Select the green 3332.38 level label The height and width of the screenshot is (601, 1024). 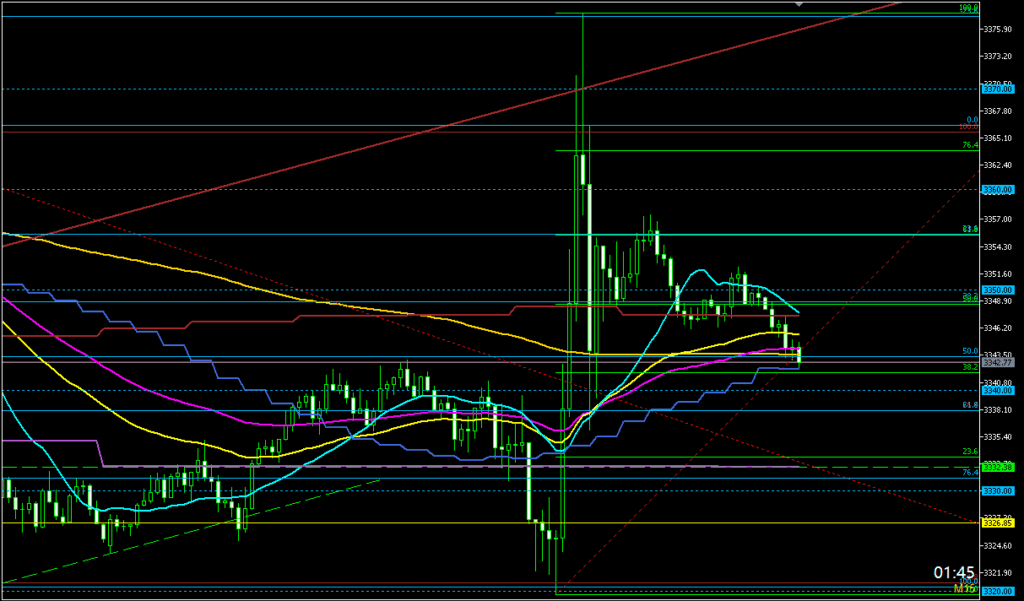(x=996, y=466)
